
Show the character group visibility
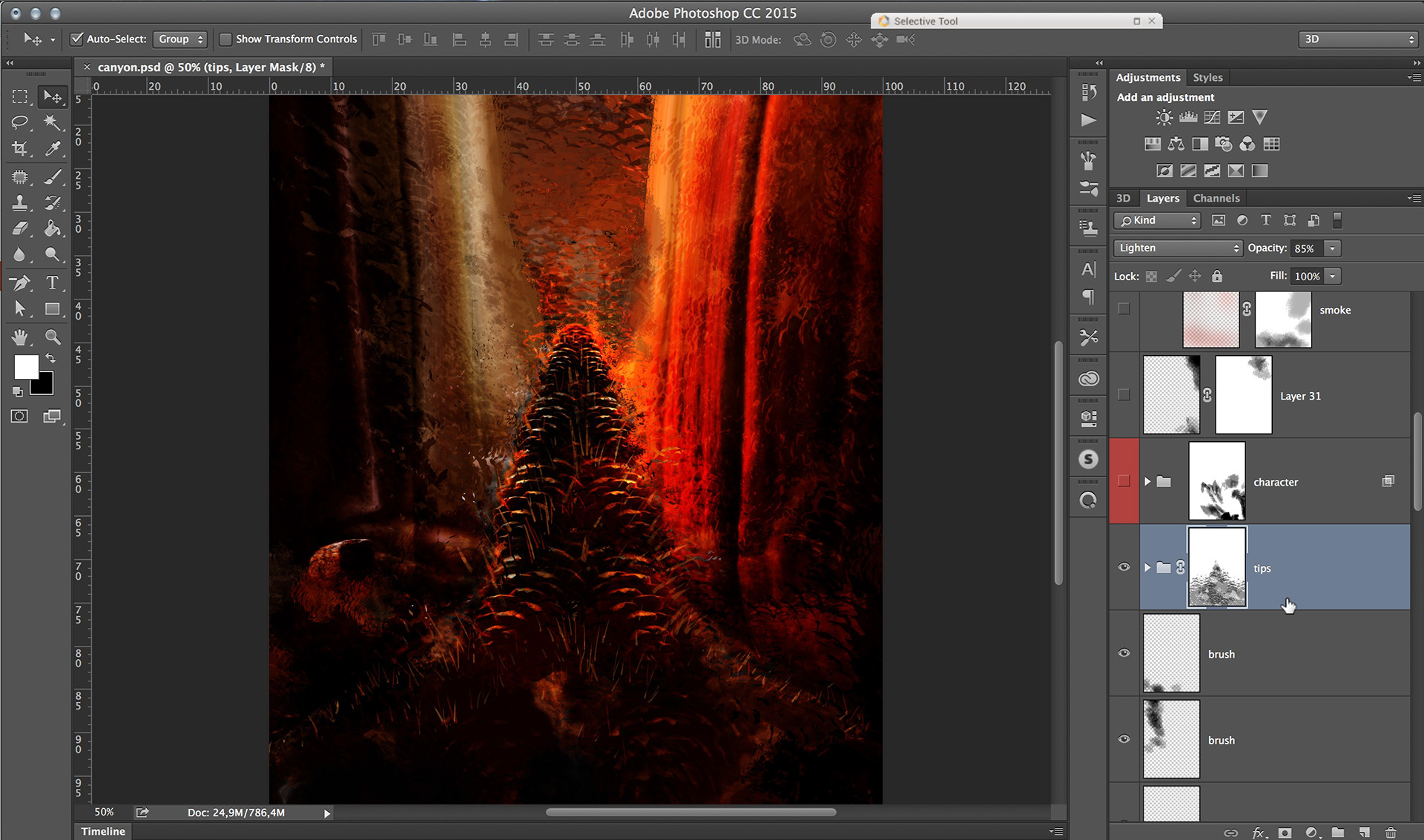[x=1124, y=481]
